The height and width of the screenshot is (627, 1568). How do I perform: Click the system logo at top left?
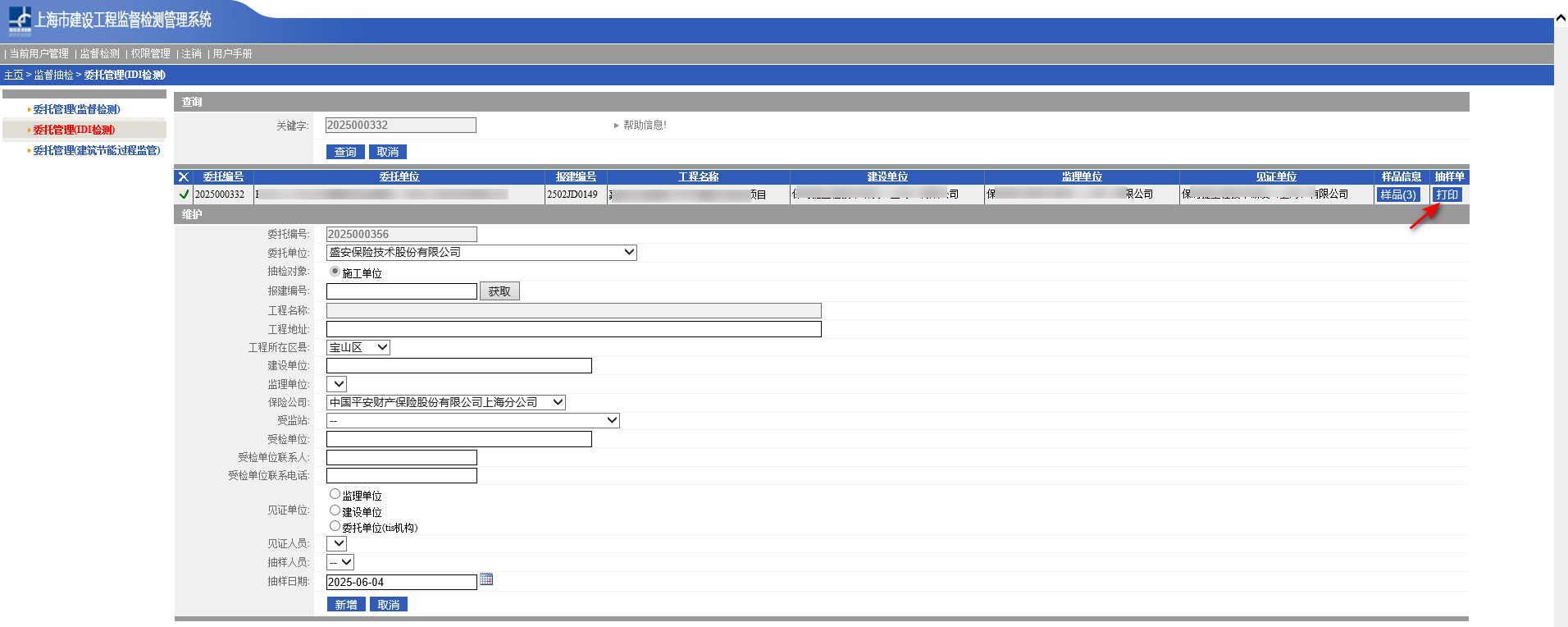click(x=20, y=21)
